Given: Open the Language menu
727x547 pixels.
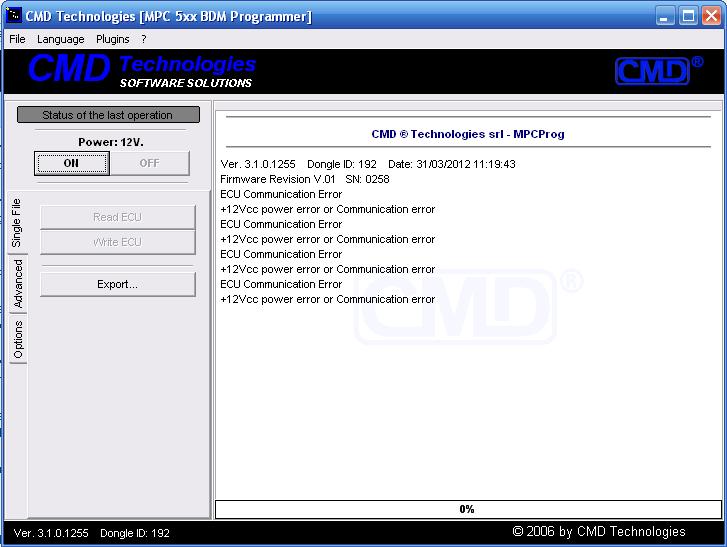Looking at the screenshot, I should tap(61, 39).
